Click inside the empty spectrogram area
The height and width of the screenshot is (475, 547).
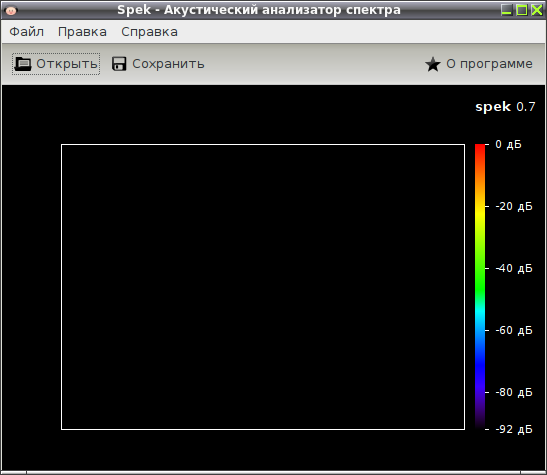263,287
